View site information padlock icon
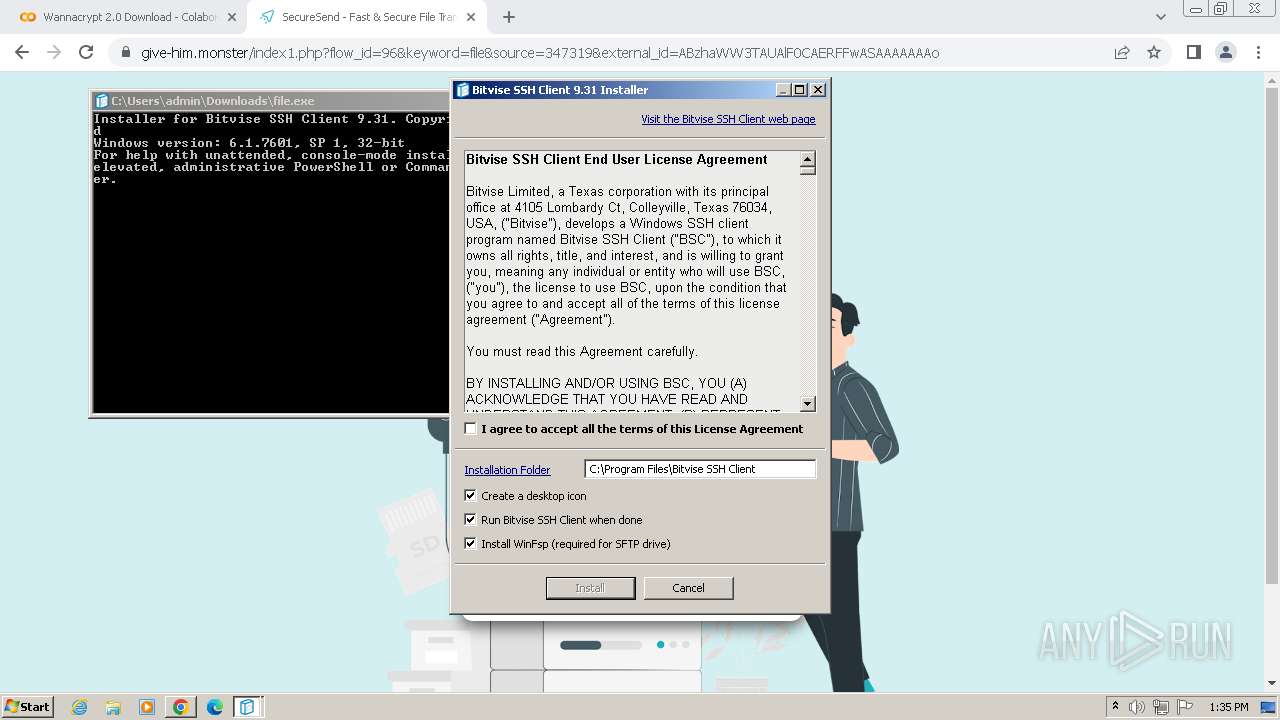 point(125,52)
